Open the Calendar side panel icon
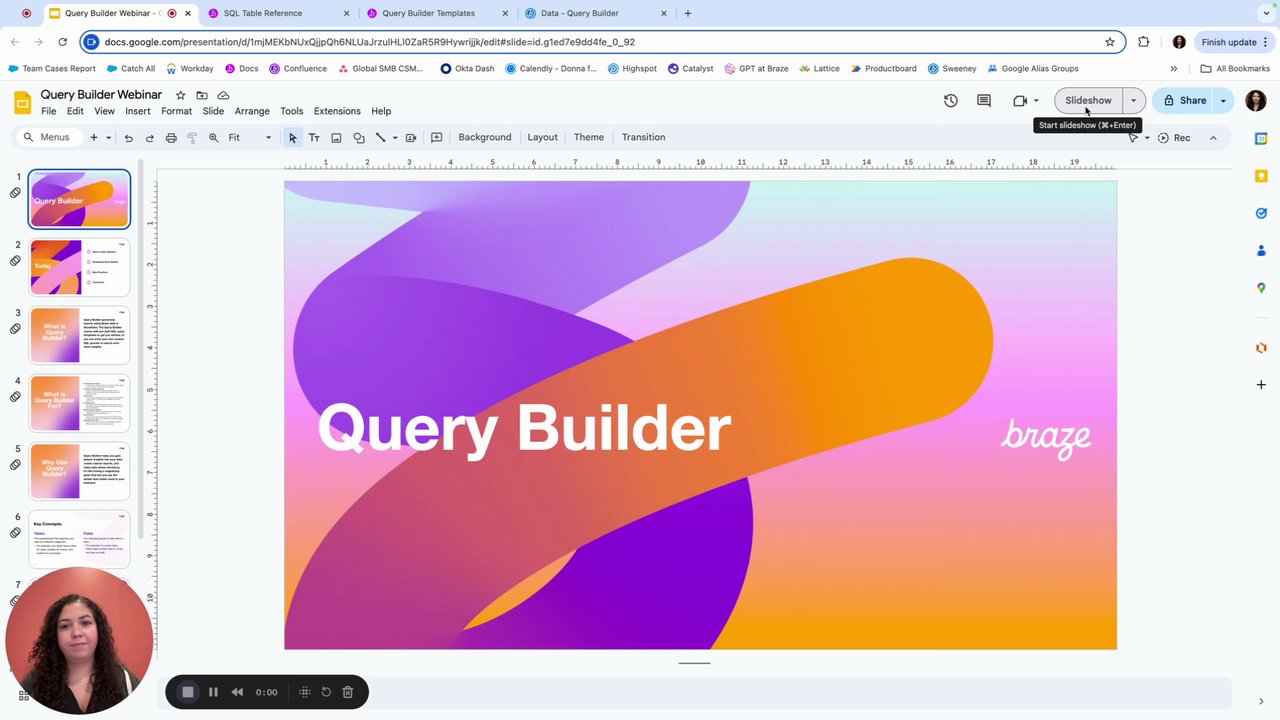1280x720 pixels. (1261, 139)
